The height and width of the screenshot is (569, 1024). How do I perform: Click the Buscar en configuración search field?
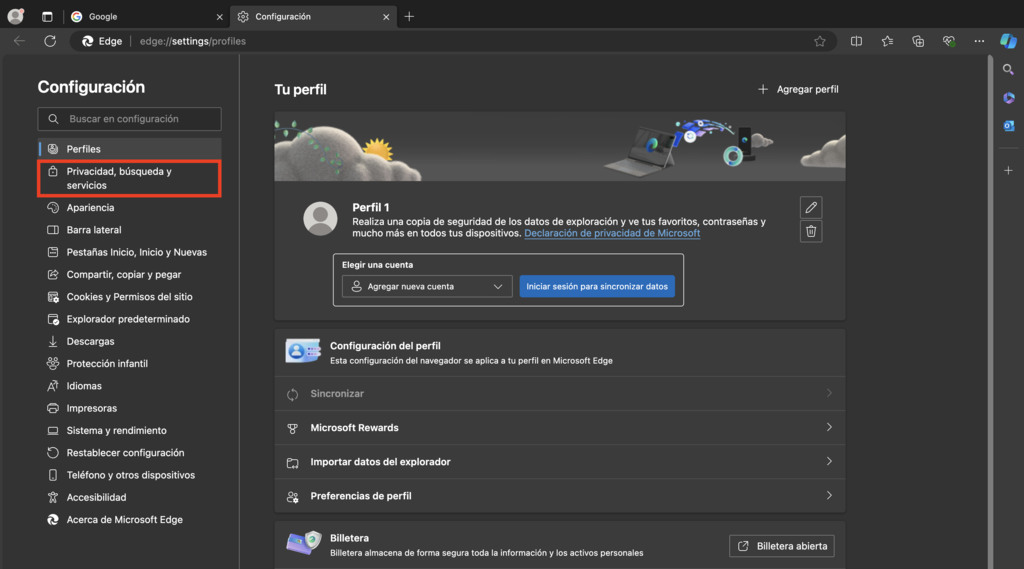pos(130,119)
